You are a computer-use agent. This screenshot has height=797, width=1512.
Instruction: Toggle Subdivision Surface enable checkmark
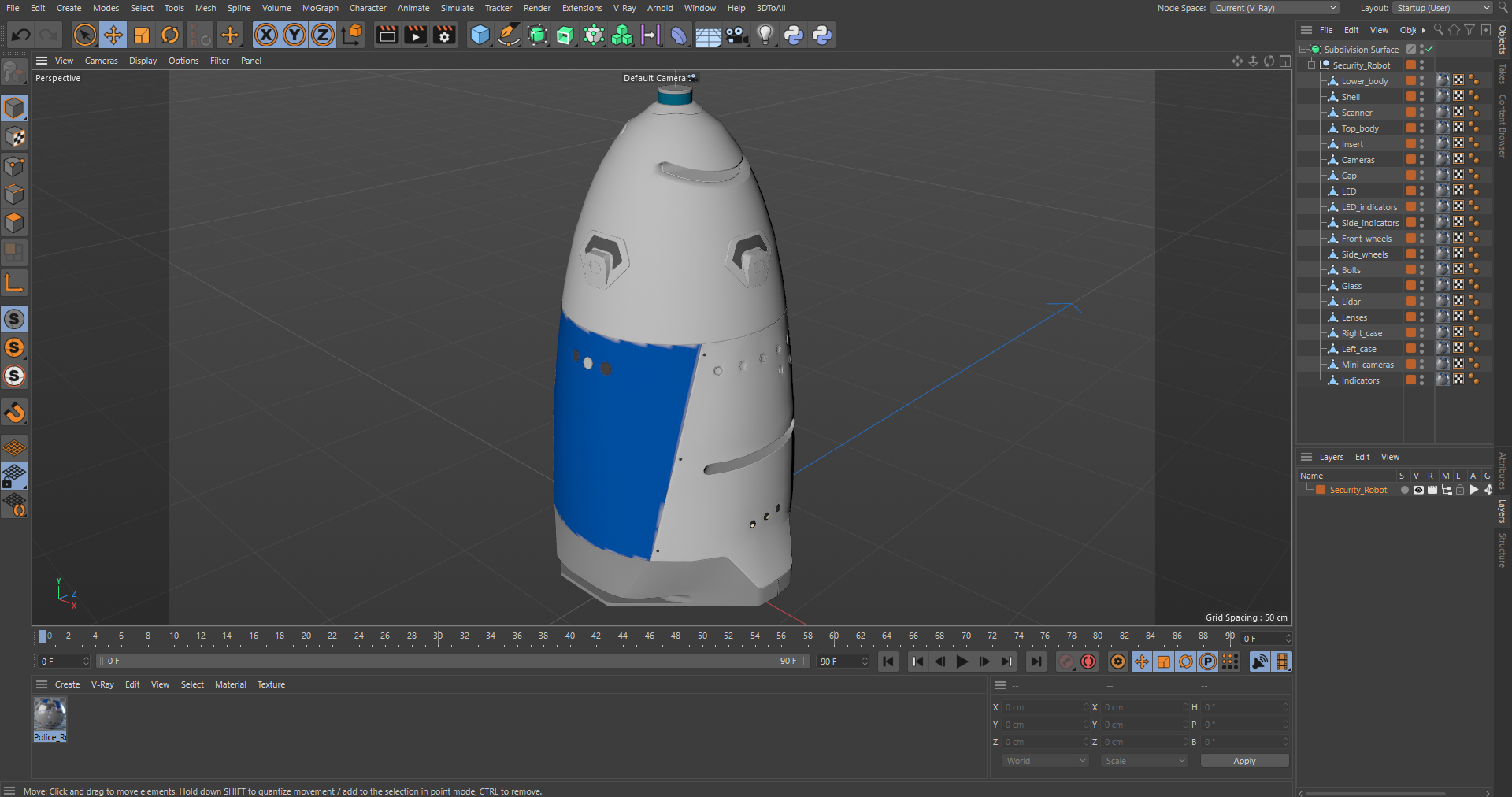(x=1429, y=49)
